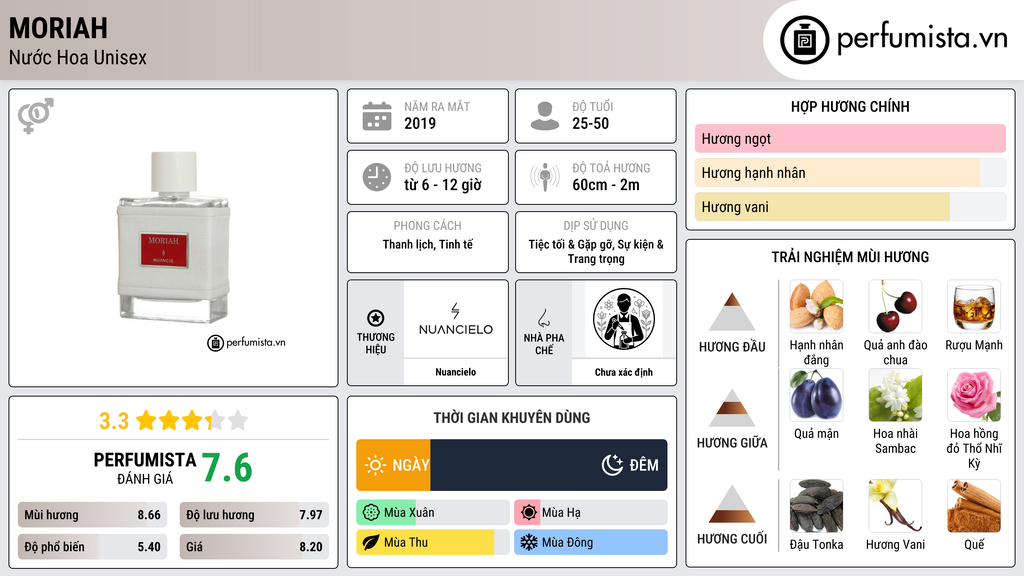Click the Thời gian khuyên dùng heading
The width and height of the screenshot is (1024, 576).
click(x=512, y=417)
